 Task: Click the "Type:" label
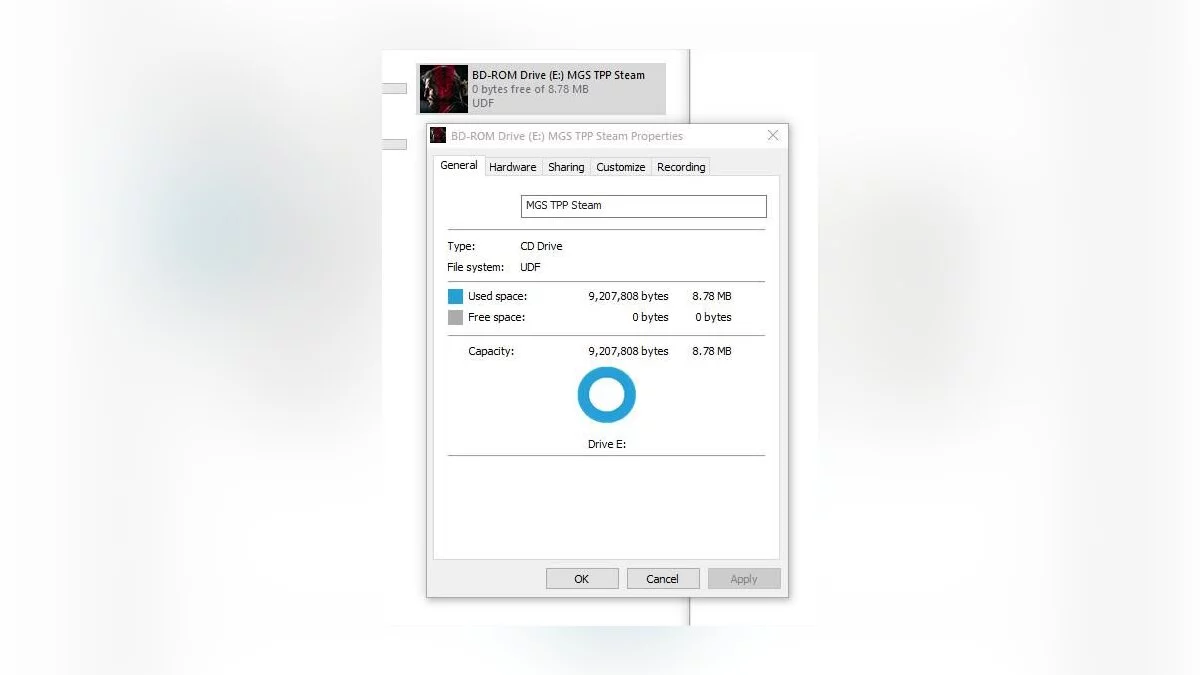pos(461,246)
